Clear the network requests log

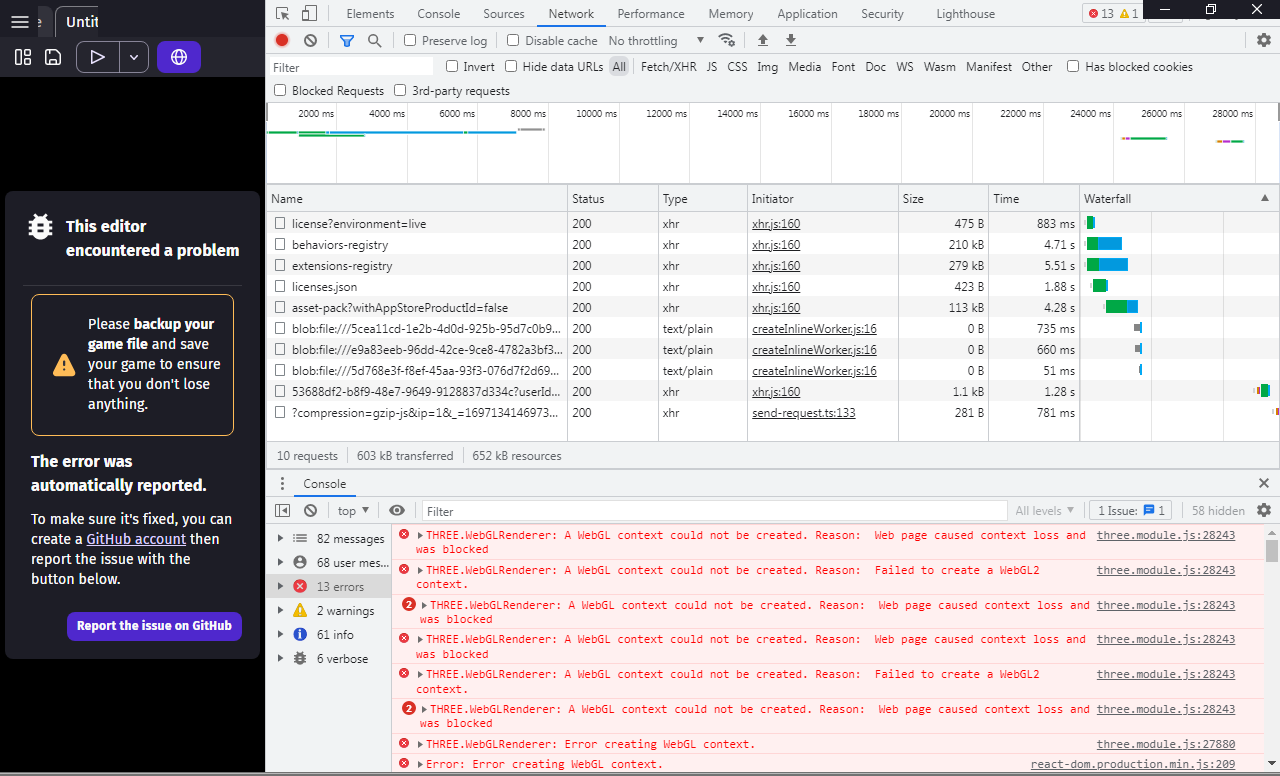pos(310,40)
